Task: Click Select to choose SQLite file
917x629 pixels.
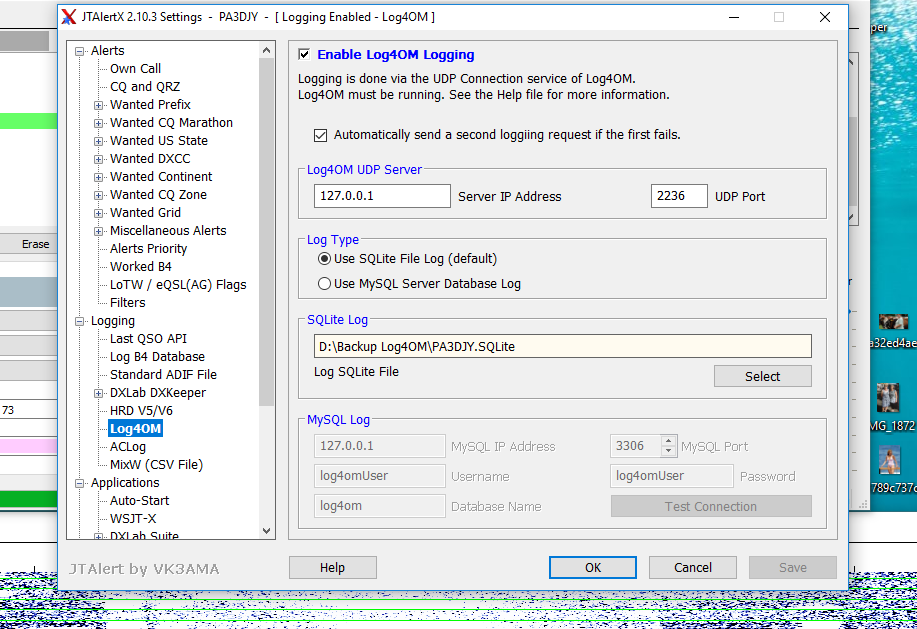Action: 763,376
